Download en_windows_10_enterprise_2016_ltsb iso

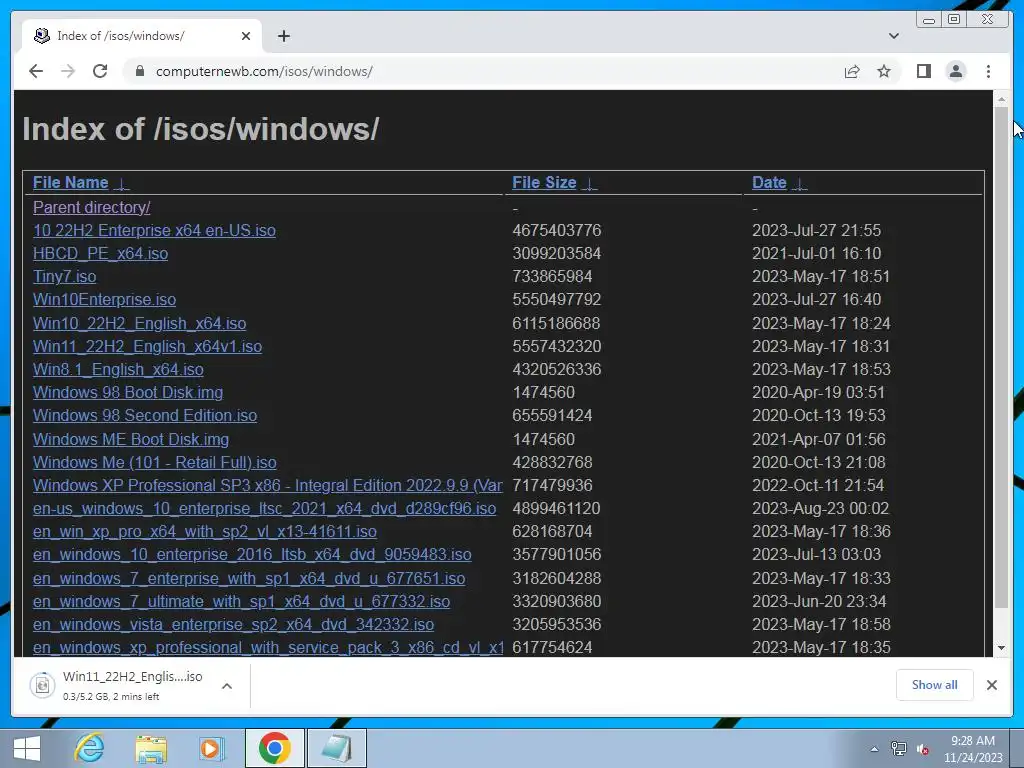coord(252,554)
